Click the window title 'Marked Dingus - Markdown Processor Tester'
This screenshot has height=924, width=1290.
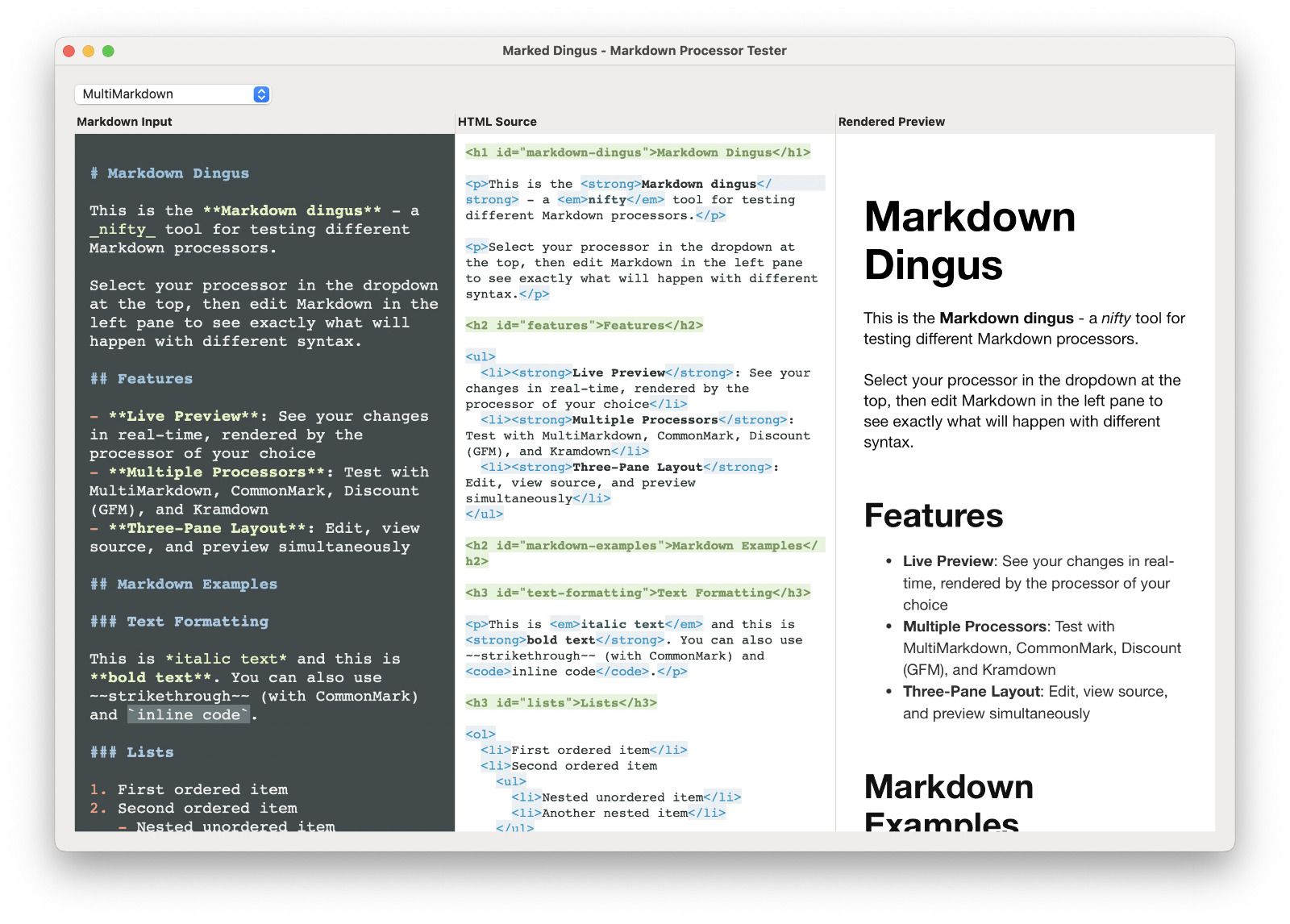pos(644,51)
